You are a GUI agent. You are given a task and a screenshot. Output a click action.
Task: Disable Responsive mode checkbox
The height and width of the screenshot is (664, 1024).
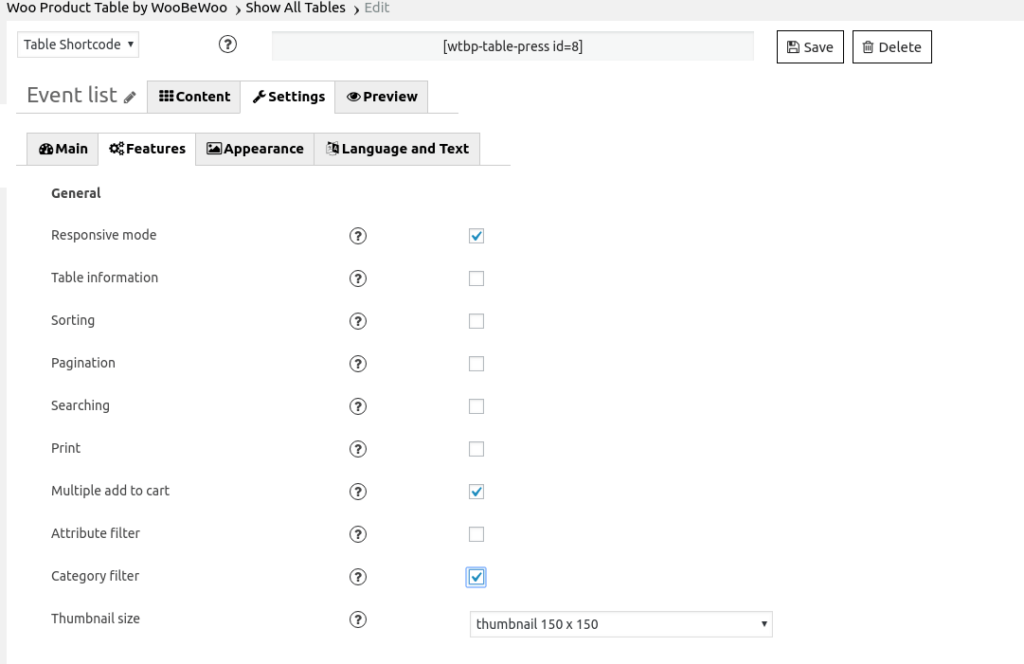tap(476, 236)
